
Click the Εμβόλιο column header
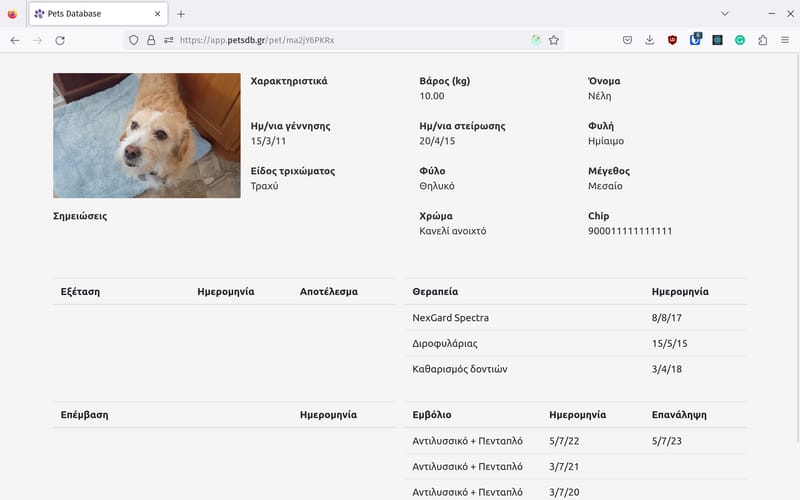[x=432, y=414]
